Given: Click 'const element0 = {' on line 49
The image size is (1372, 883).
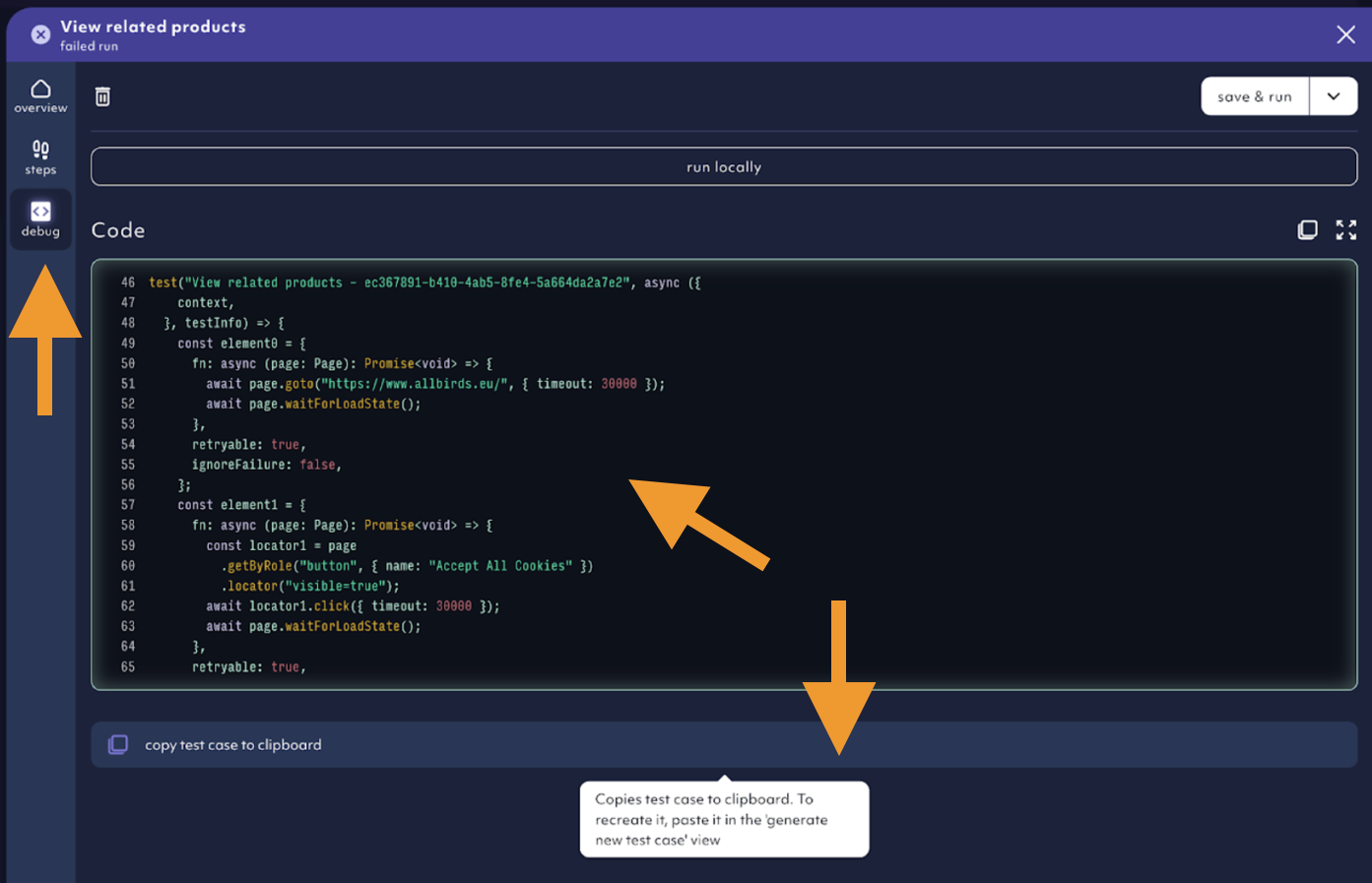Looking at the screenshot, I should 241,344.
